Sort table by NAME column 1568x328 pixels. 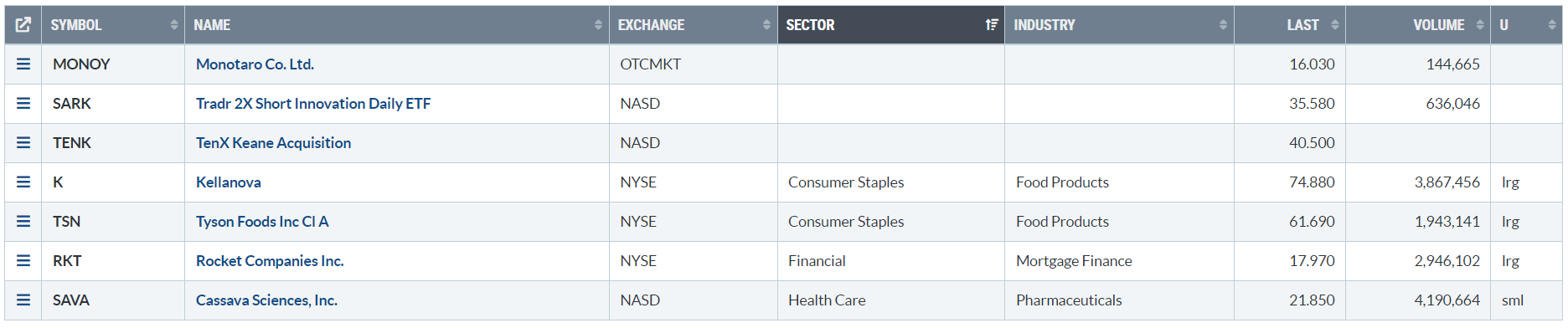pyautogui.click(x=397, y=25)
